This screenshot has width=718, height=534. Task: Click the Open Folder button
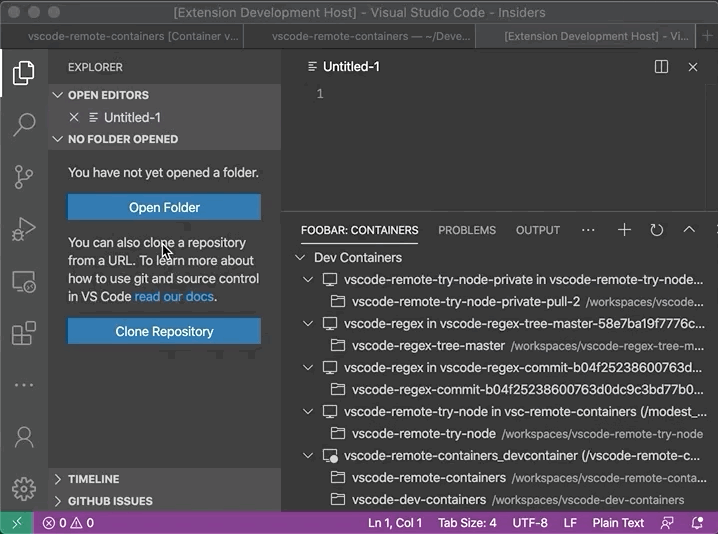coord(164,207)
